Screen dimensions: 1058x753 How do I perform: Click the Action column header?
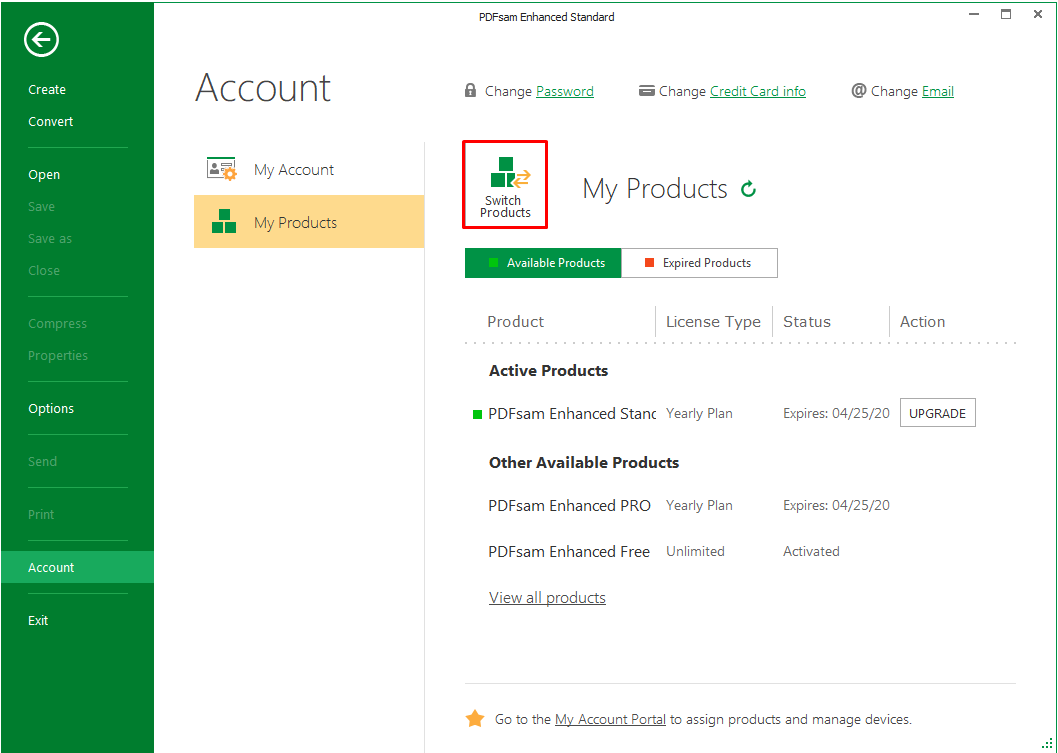pyautogui.click(x=922, y=321)
